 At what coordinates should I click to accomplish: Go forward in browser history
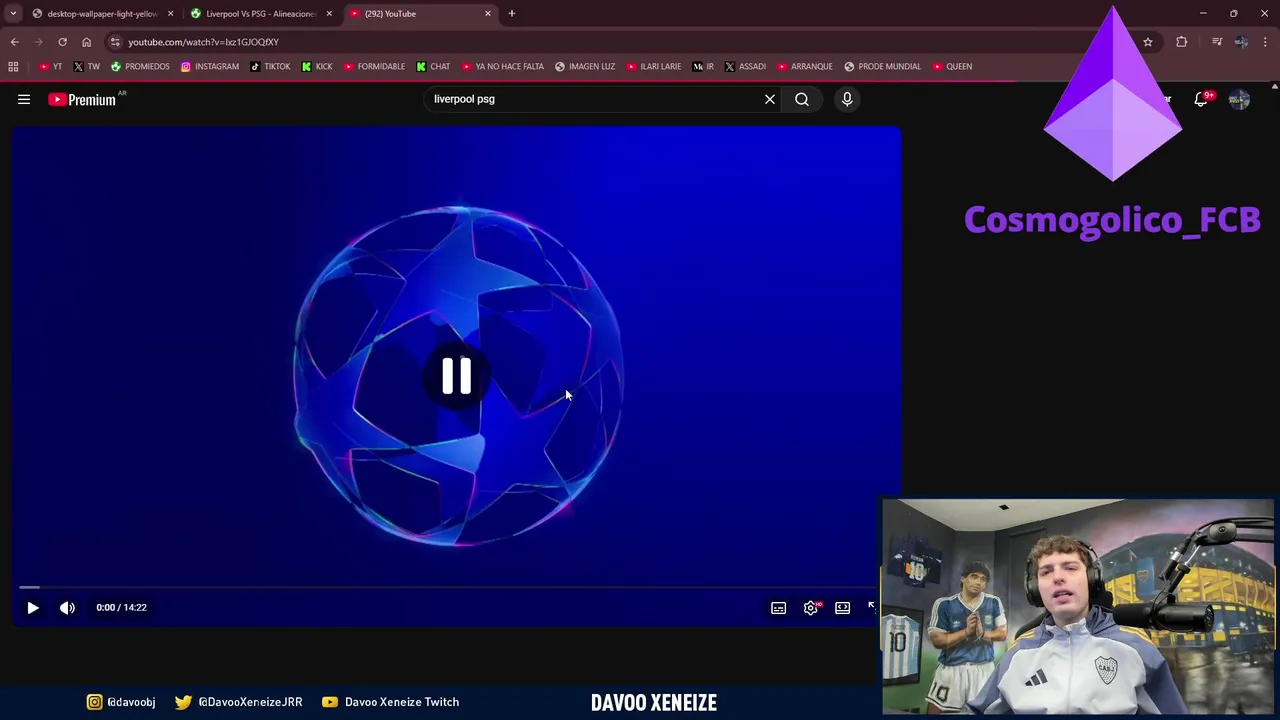click(x=38, y=42)
